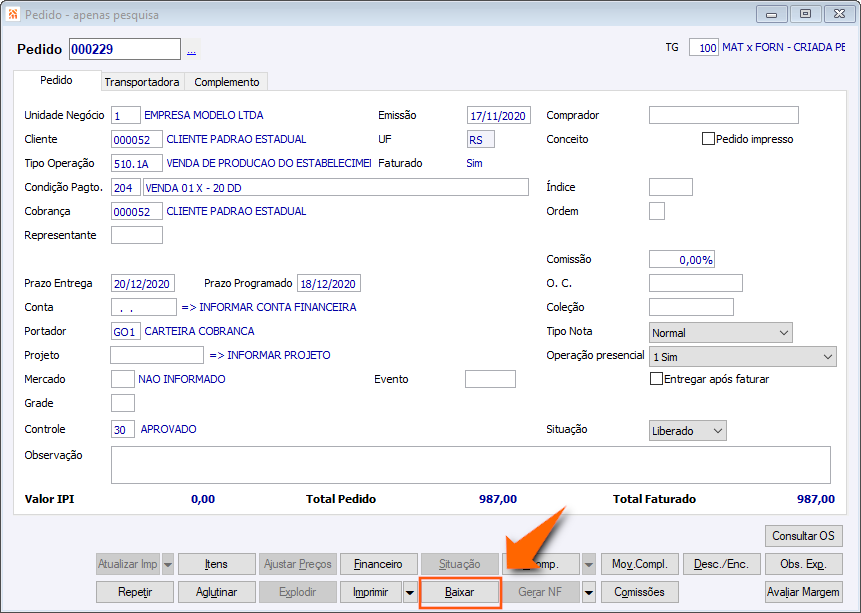Screen dimensions: 861x613
Task: Expand the arrow next to Atualizar Imp
Action: [x=168, y=564]
